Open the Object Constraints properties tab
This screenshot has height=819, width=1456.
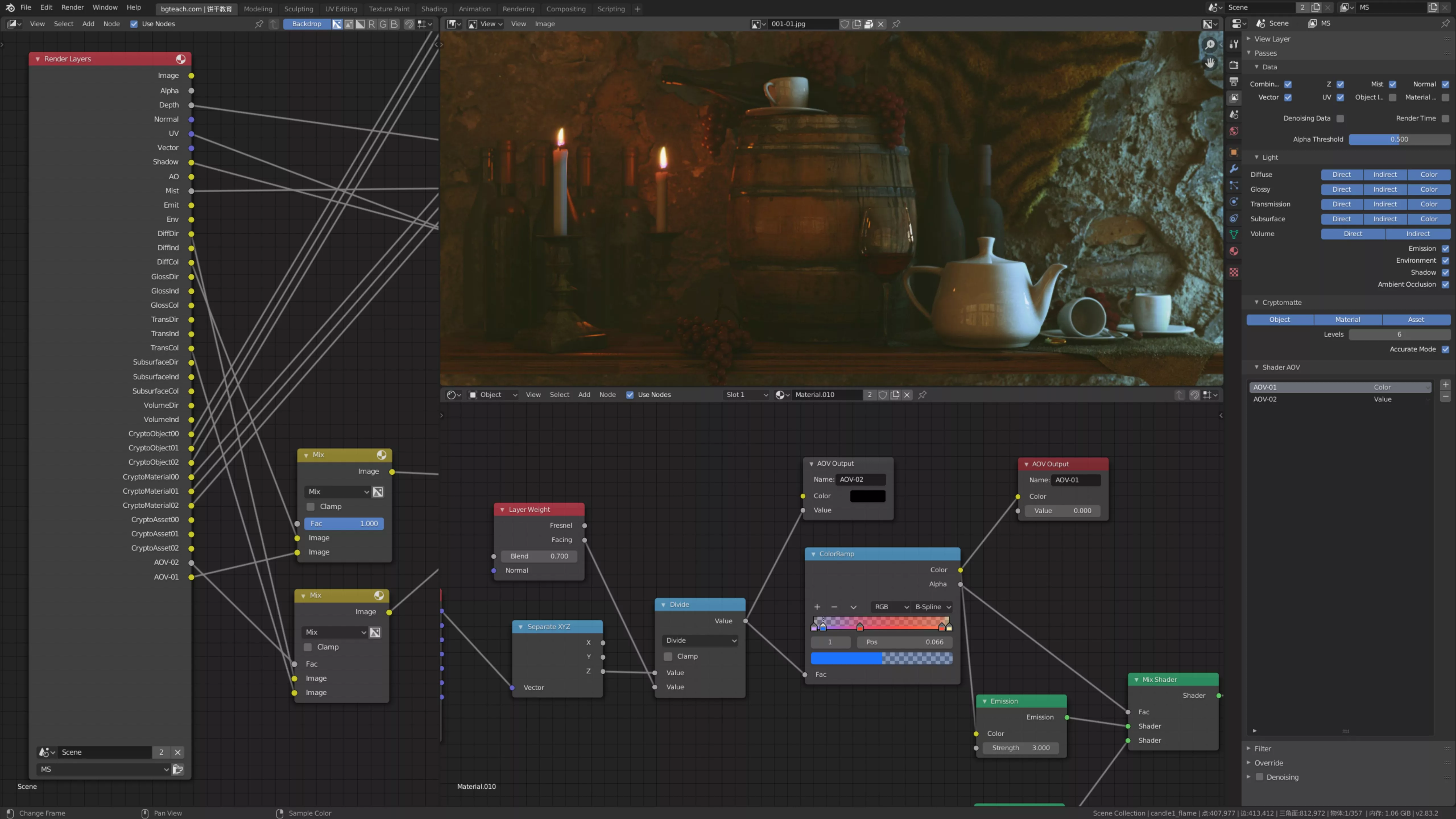pyautogui.click(x=1234, y=218)
